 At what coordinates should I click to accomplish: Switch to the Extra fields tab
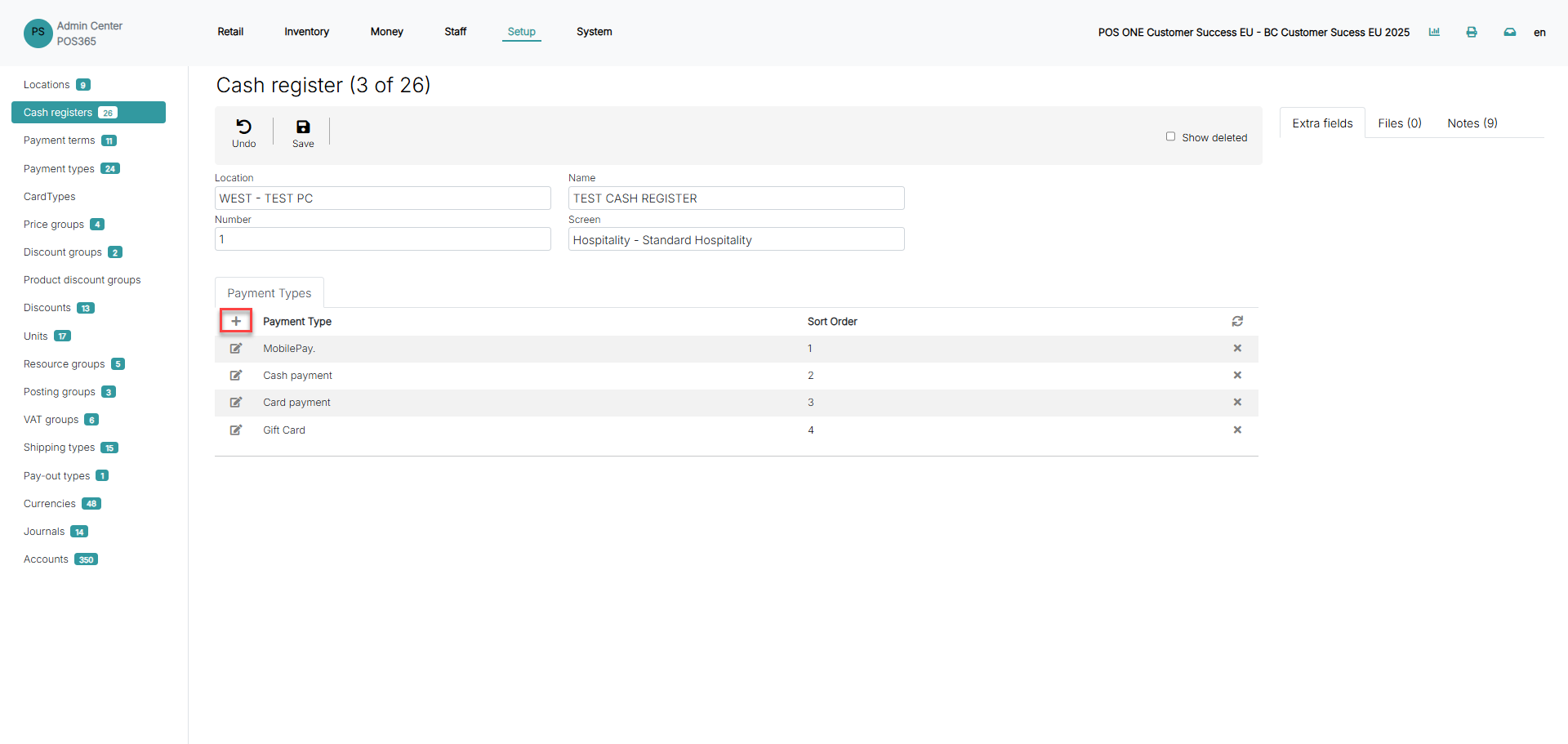click(x=1322, y=123)
